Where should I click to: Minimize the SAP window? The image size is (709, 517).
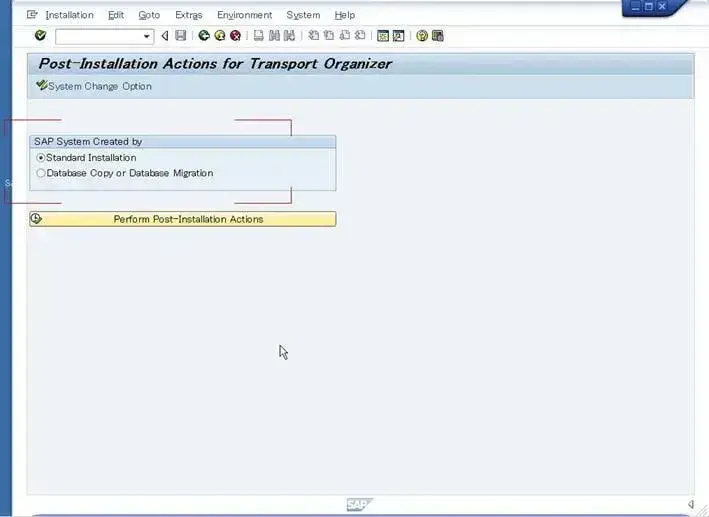635,6
